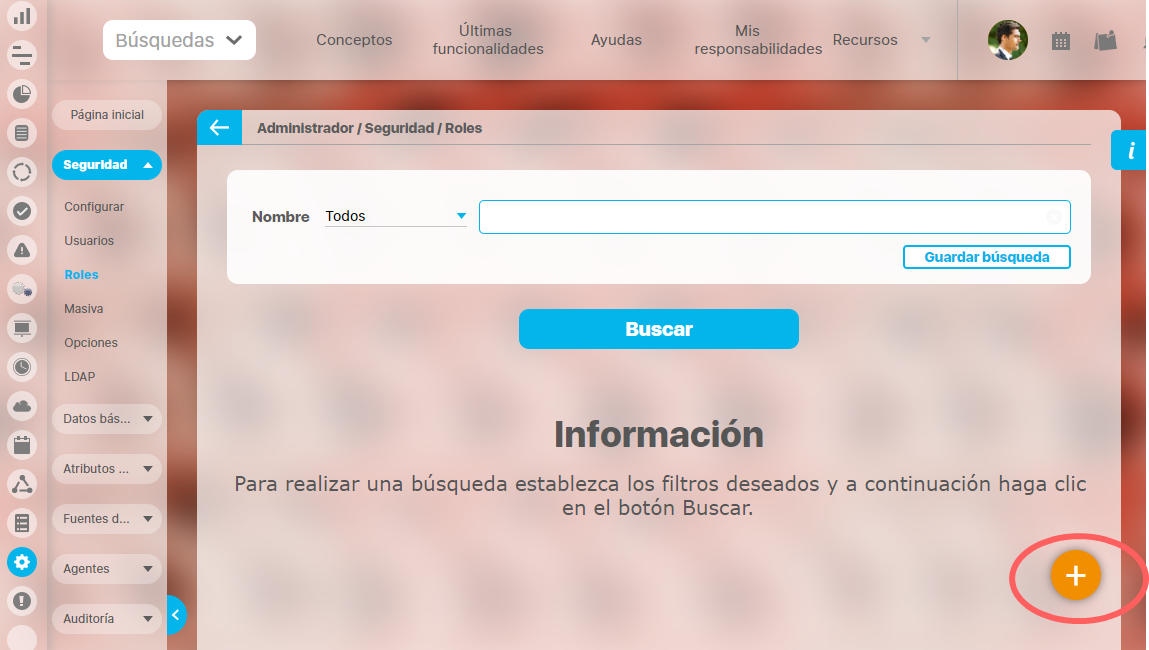The image size is (1149, 650).
Task: Open the user profile avatar
Action: [1007, 41]
